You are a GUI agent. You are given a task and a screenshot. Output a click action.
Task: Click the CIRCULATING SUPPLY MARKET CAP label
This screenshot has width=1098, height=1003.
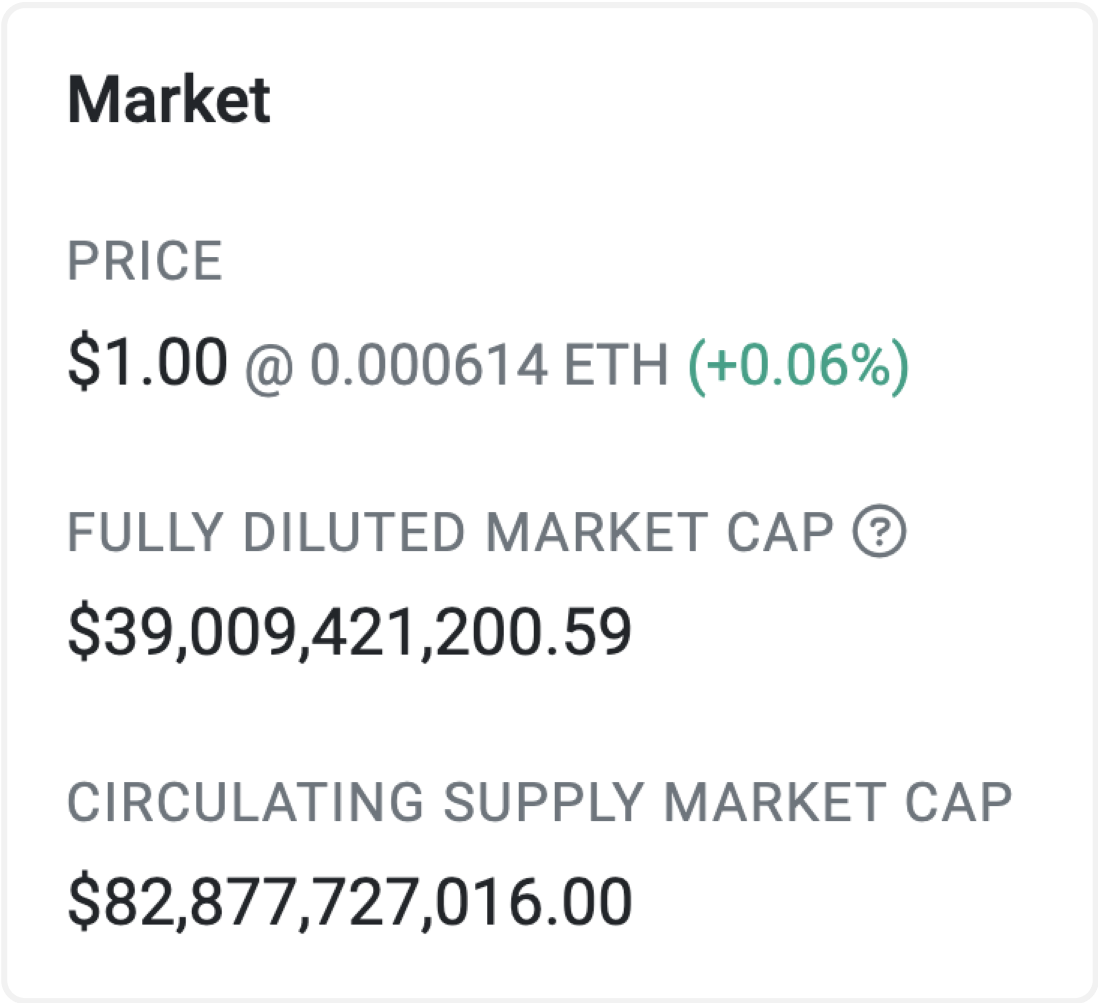pos(540,802)
